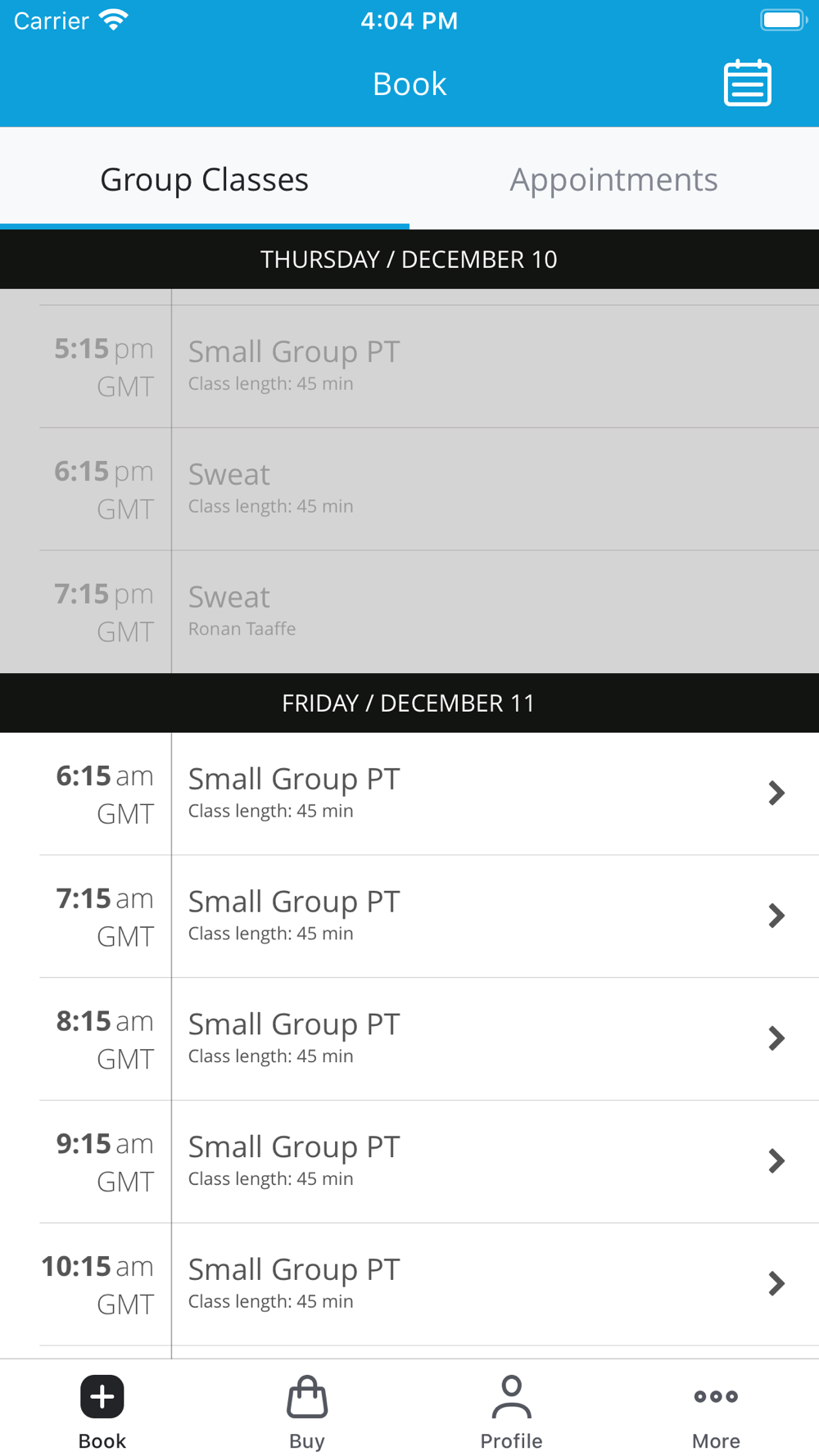The width and height of the screenshot is (819, 1456).
Task: Expand the 7:15 am class chevron
Action: pyautogui.click(x=776, y=916)
